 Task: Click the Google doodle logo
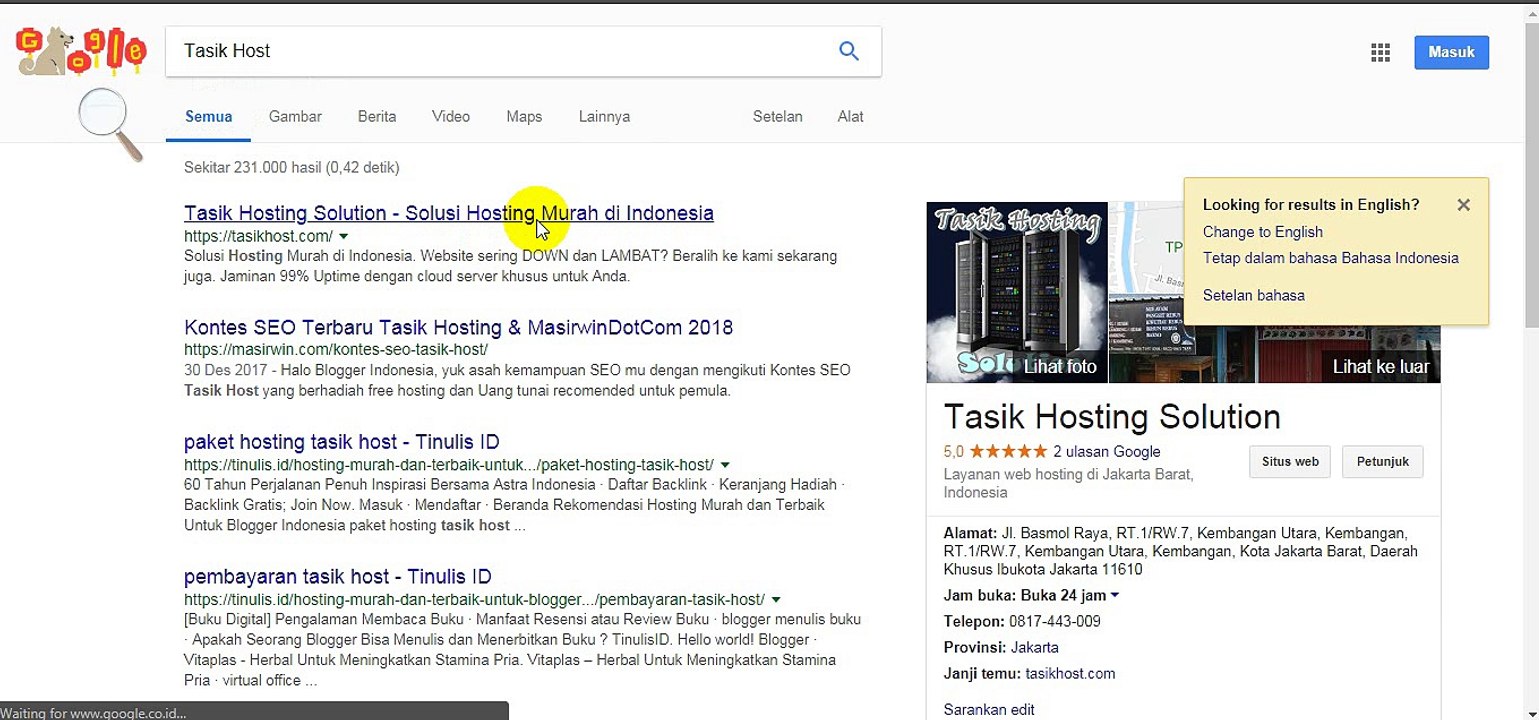[82, 53]
